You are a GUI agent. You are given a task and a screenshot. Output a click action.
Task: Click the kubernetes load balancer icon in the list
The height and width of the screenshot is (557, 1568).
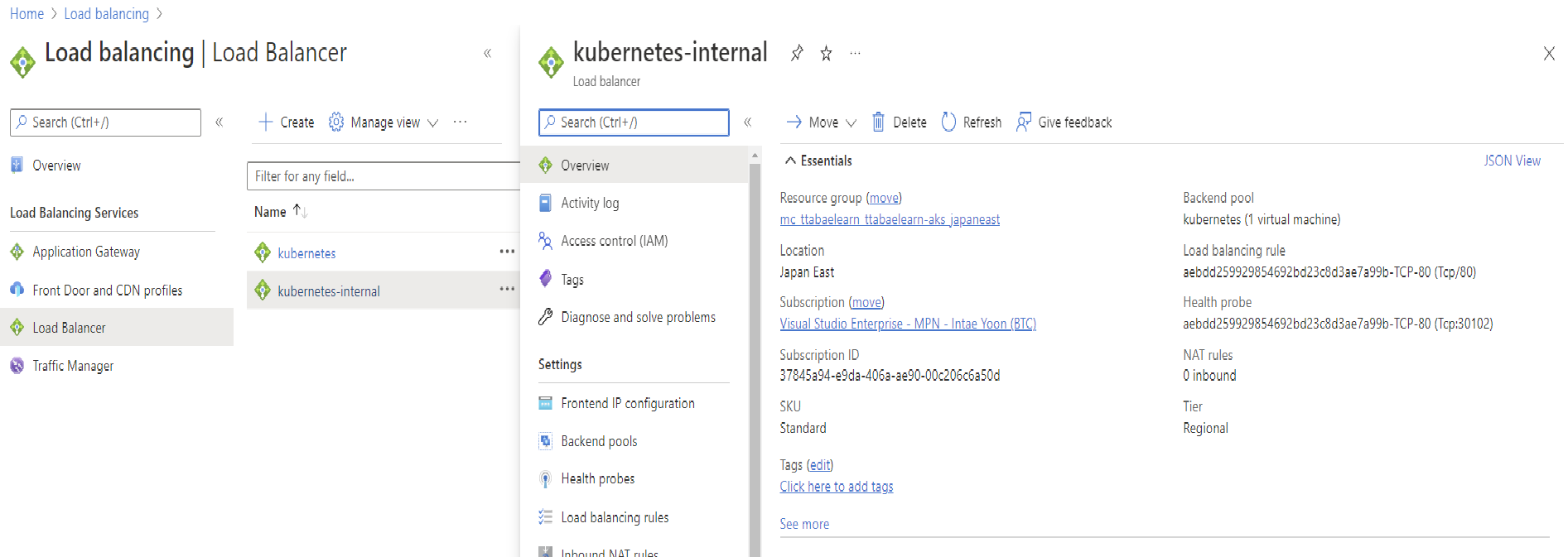click(263, 252)
